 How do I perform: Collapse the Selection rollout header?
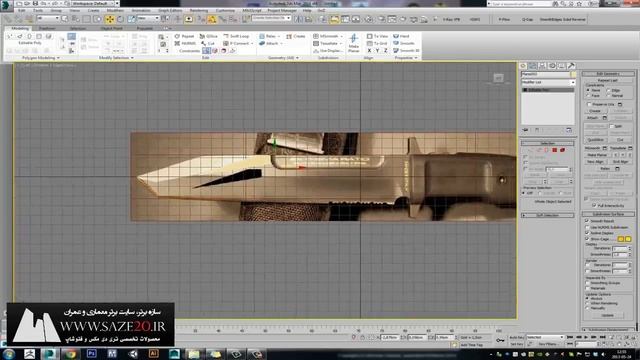click(x=547, y=143)
